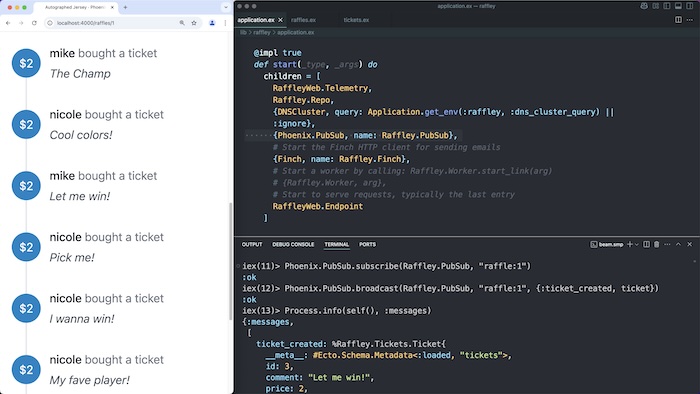Open the browser zoom magnifier icon
The height and width of the screenshot is (394, 700).
(182, 23)
